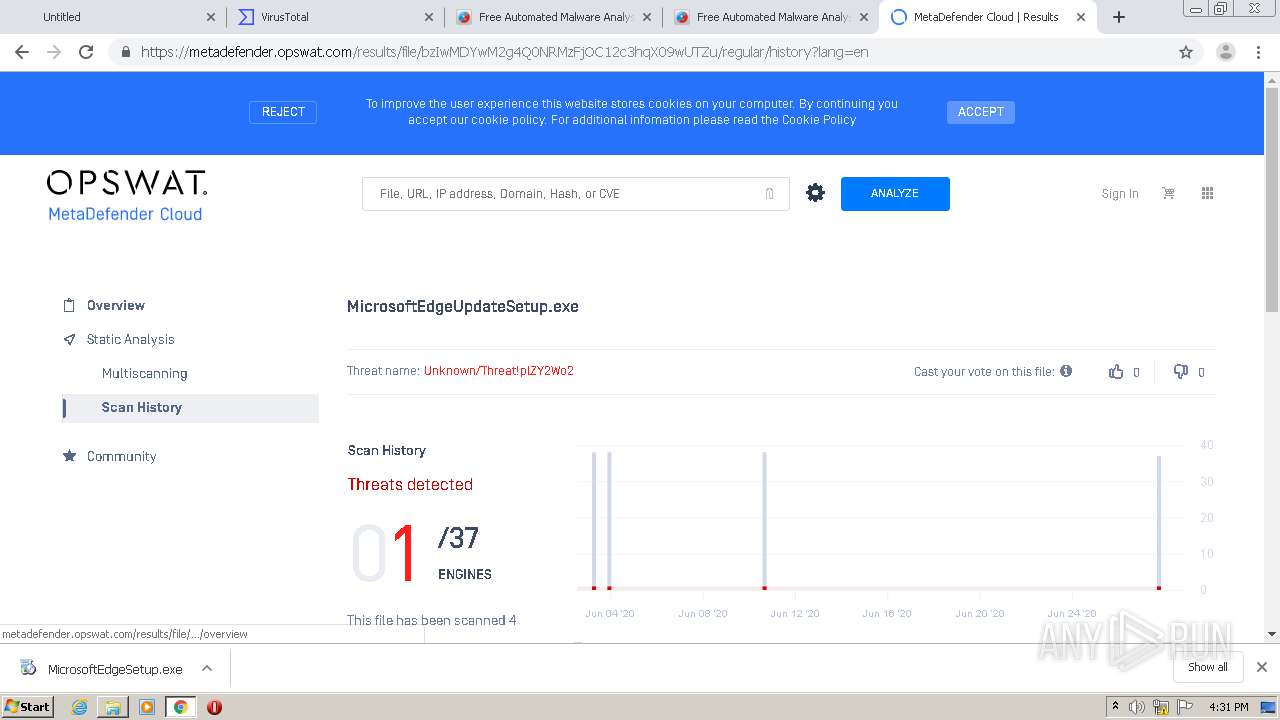Screen dimensions: 1280x720
Task: Click the volume icon in the system tray
Action: pyautogui.click(x=1137, y=707)
